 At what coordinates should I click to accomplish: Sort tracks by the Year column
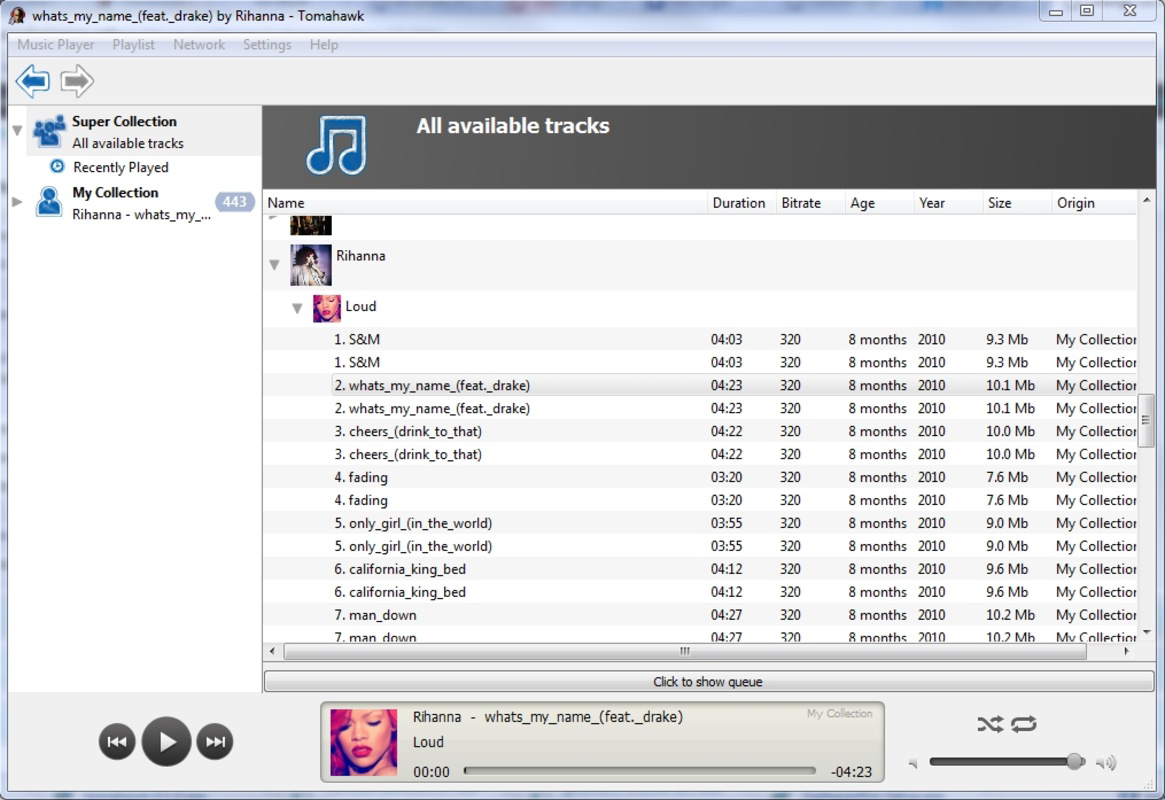click(x=947, y=203)
